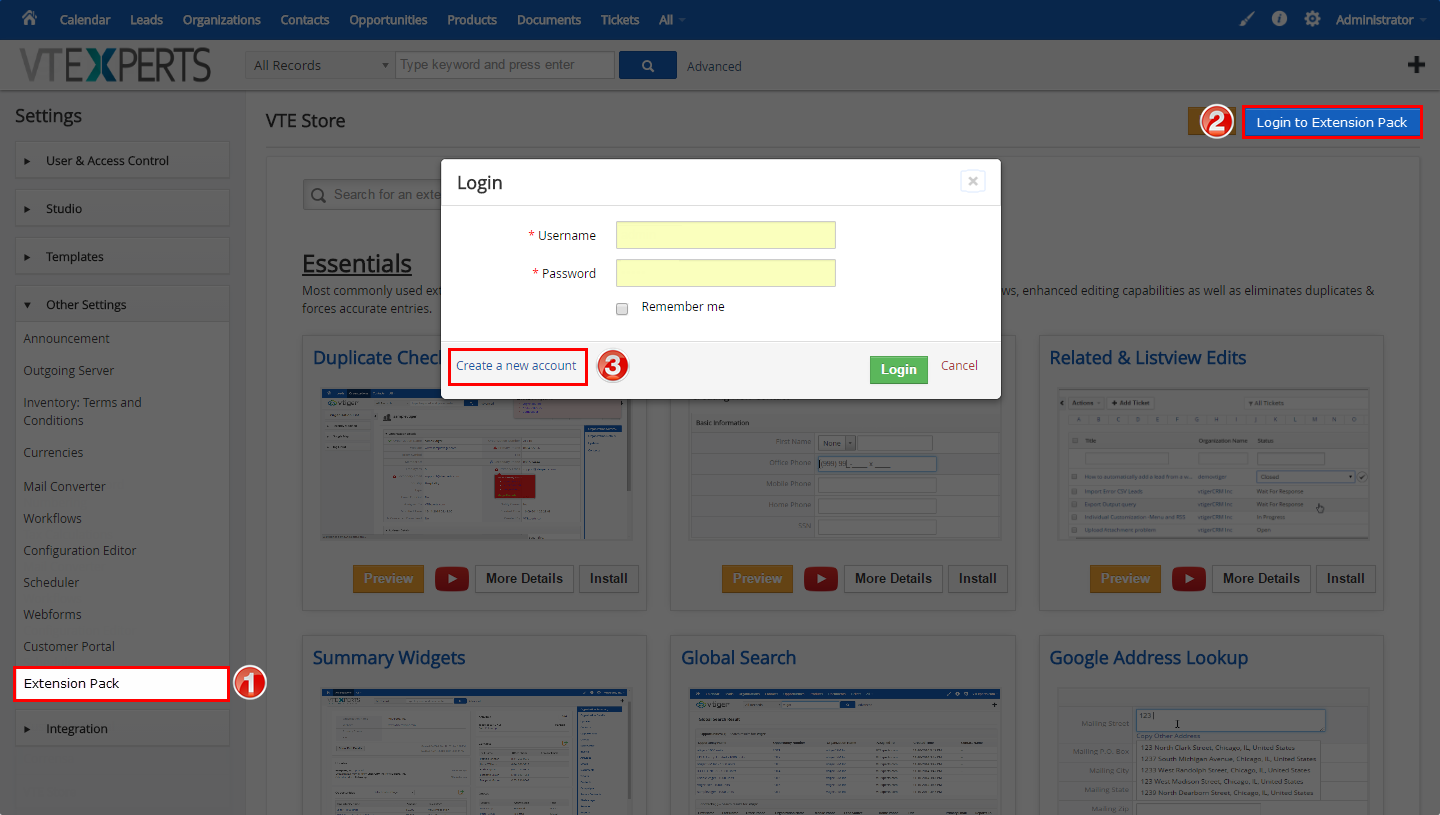Screen dimensions: 1440x815
Task: Open the info icon in top bar
Action: (1279, 19)
